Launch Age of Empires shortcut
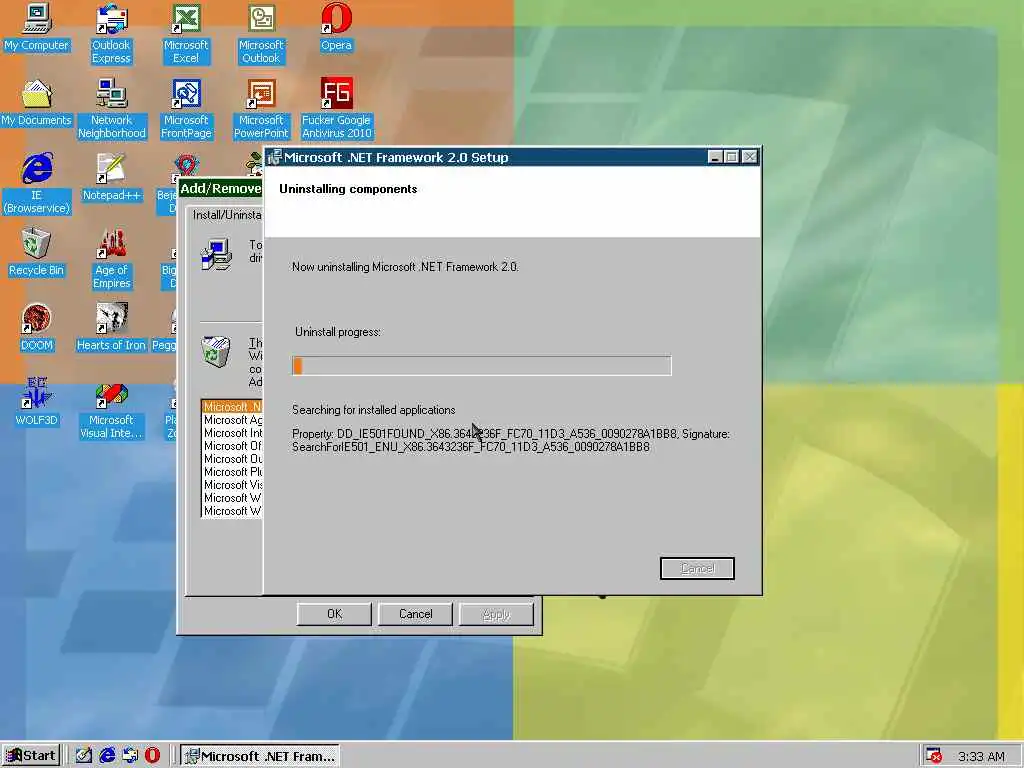Screen dimensions: 1024x768 [x=112, y=259]
